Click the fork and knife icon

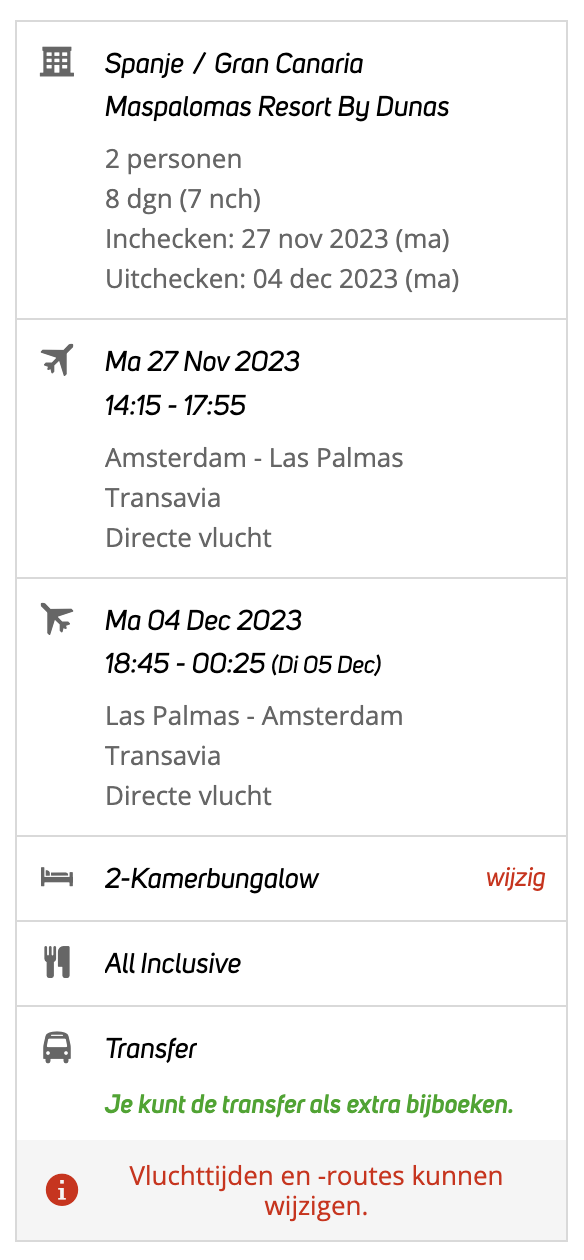point(57,963)
